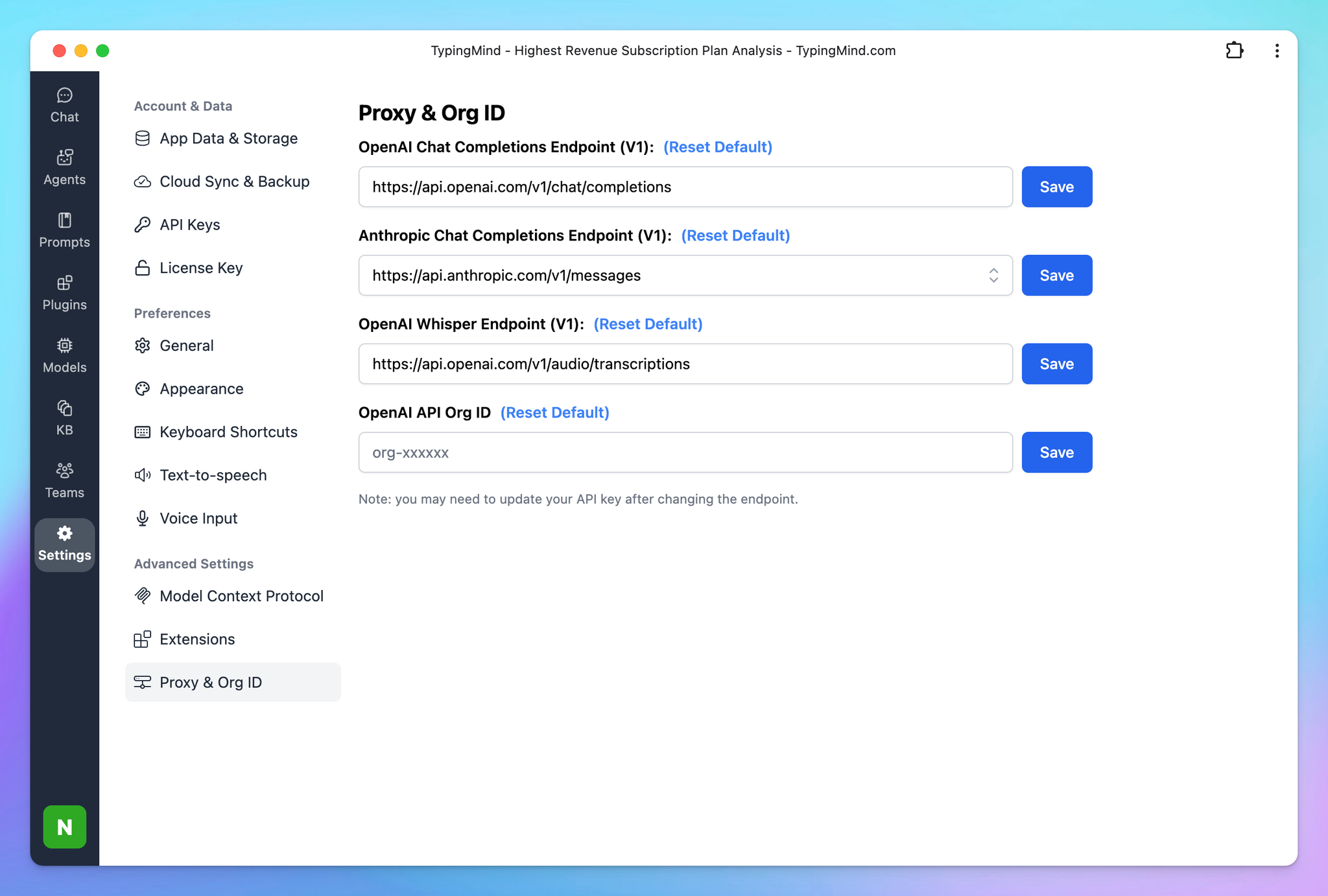Save the OpenAI Chat Completions endpoint
This screenshot has width=1328, height=896.
(x=1056, y=187)
